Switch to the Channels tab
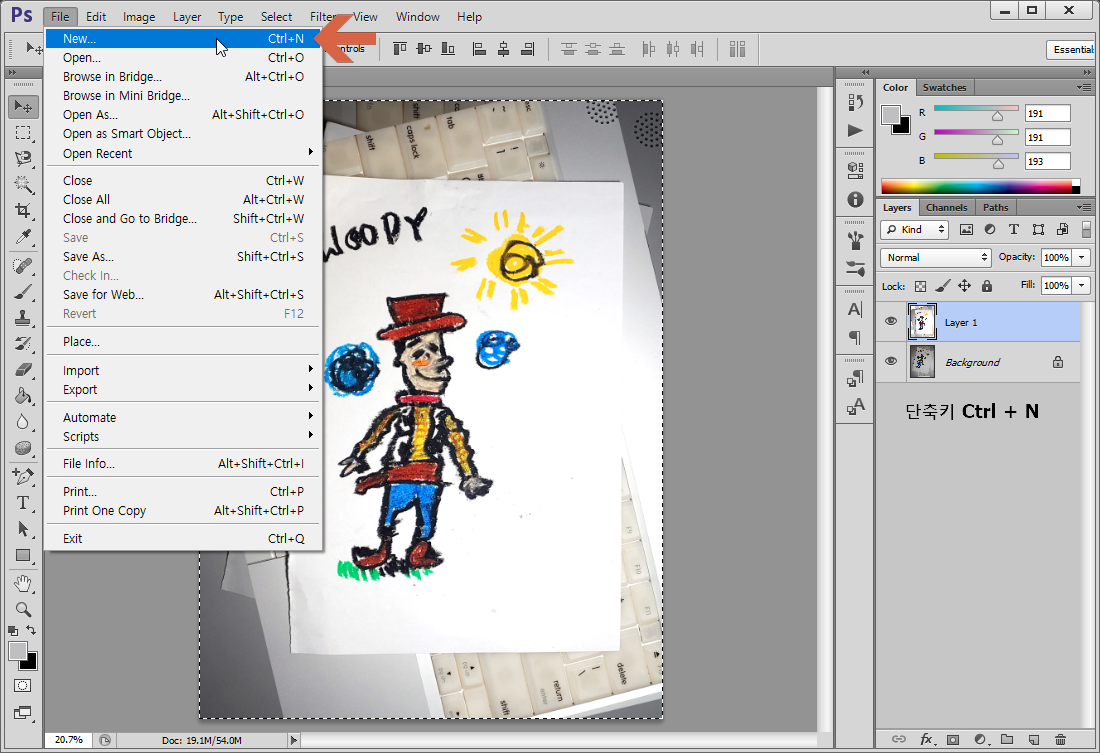This screenshot has height=753, width=1100. [946, 208]
